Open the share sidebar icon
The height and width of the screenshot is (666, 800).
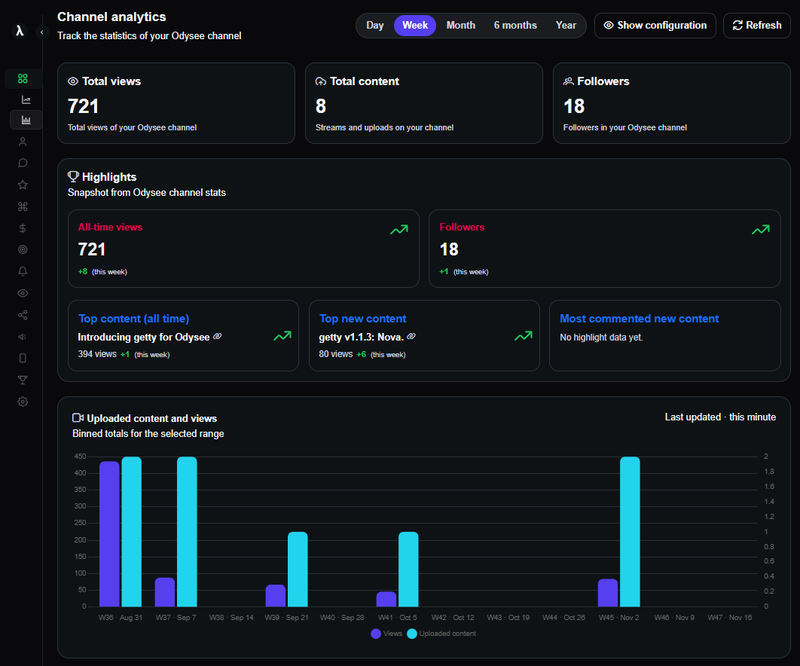pyautogui.click(x=23, y=315)
